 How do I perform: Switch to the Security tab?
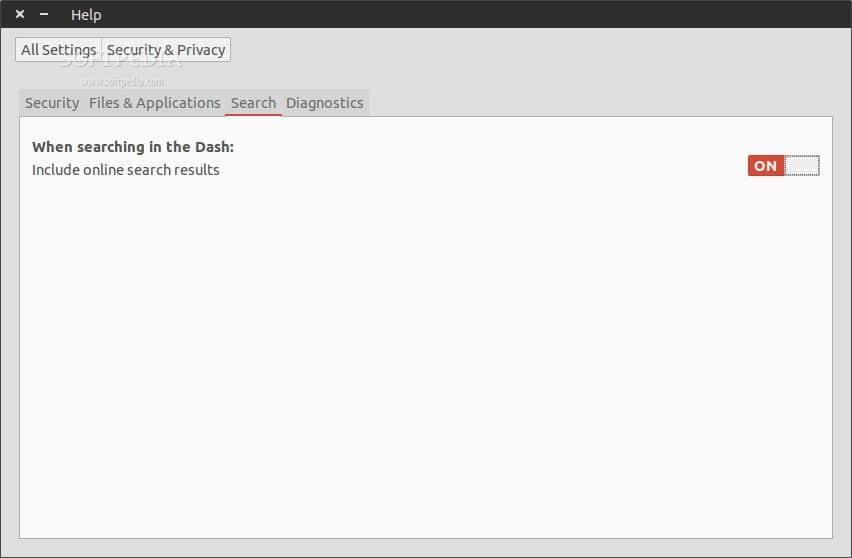52,103
